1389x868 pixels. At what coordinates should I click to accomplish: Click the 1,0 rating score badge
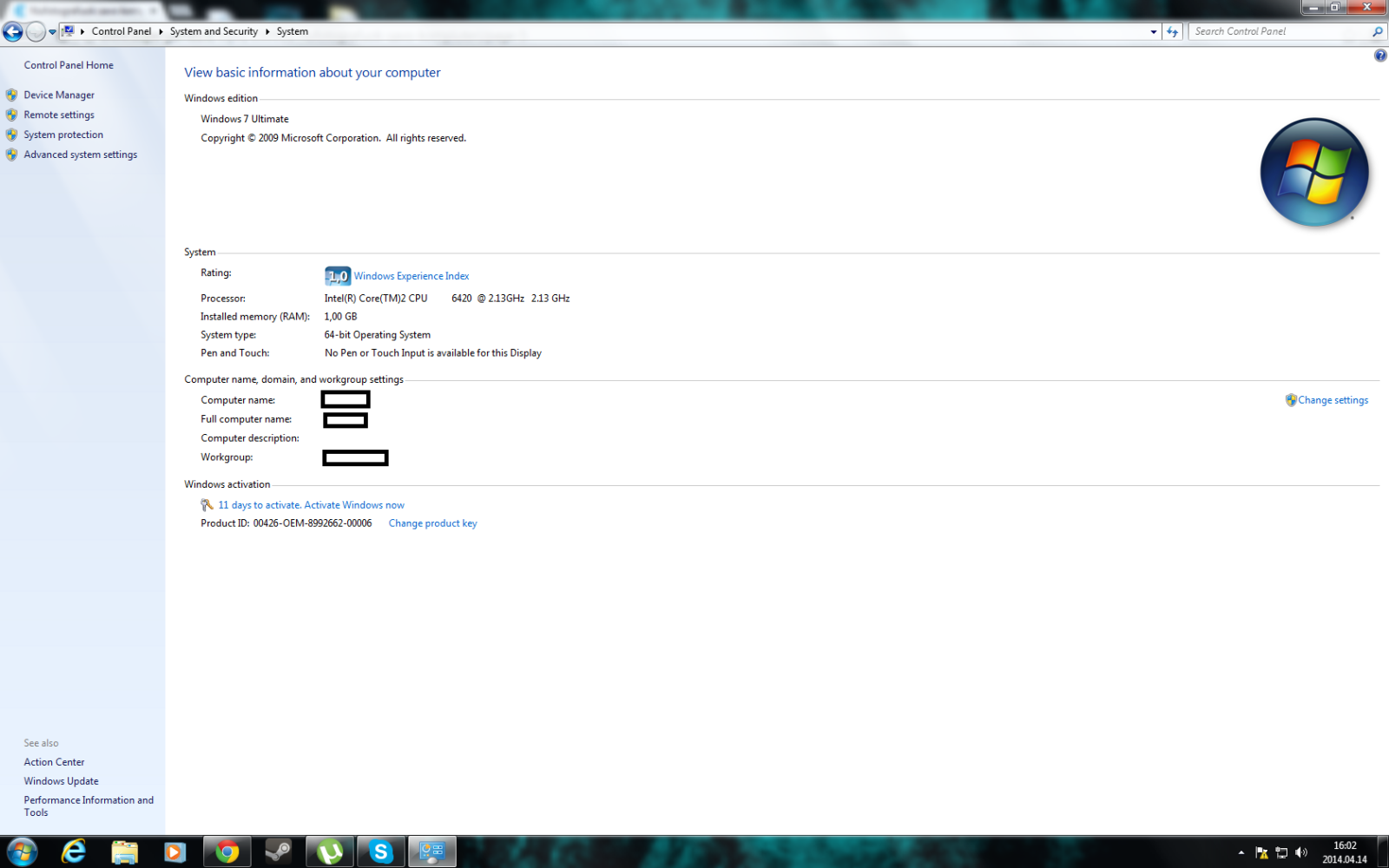[x=338, y=276]
